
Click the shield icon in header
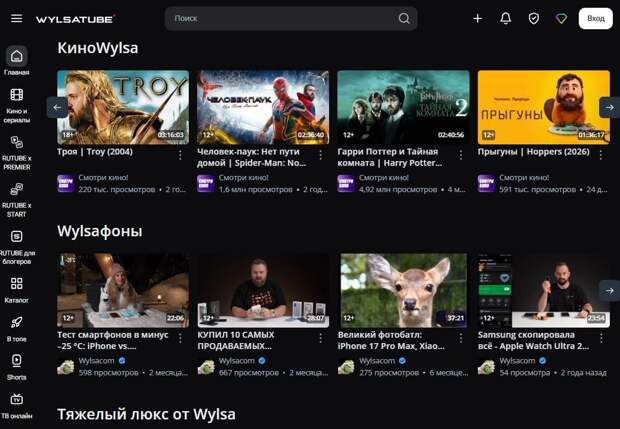click(533, 18)
